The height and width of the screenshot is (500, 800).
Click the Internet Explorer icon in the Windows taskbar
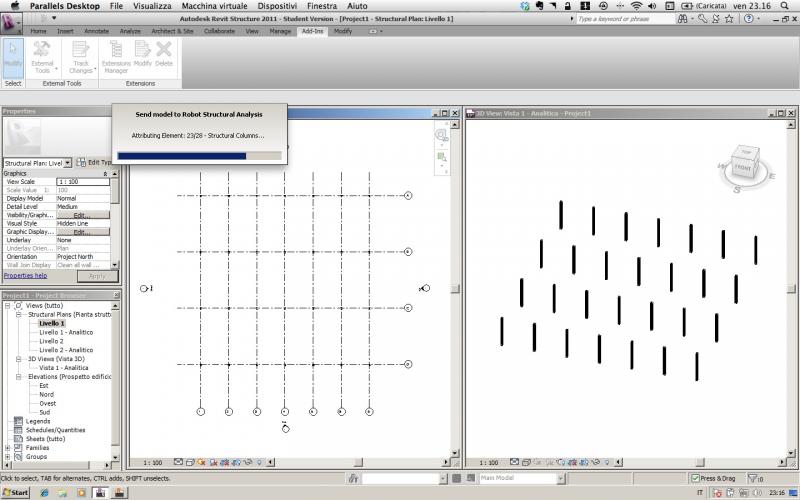(x=44, y=493)
